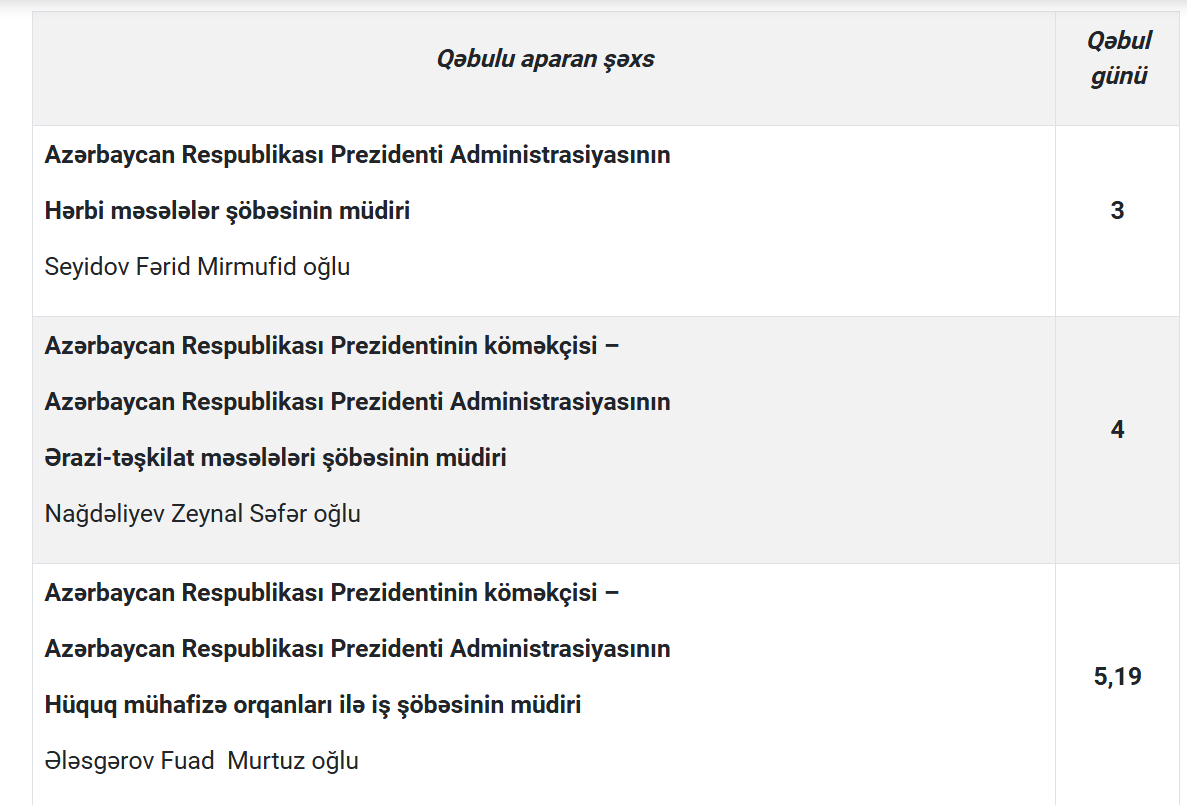Screen dimensions: 1187x805
Task: Click the 'Qəbul günü' column header
Action: click(1118, 58)
